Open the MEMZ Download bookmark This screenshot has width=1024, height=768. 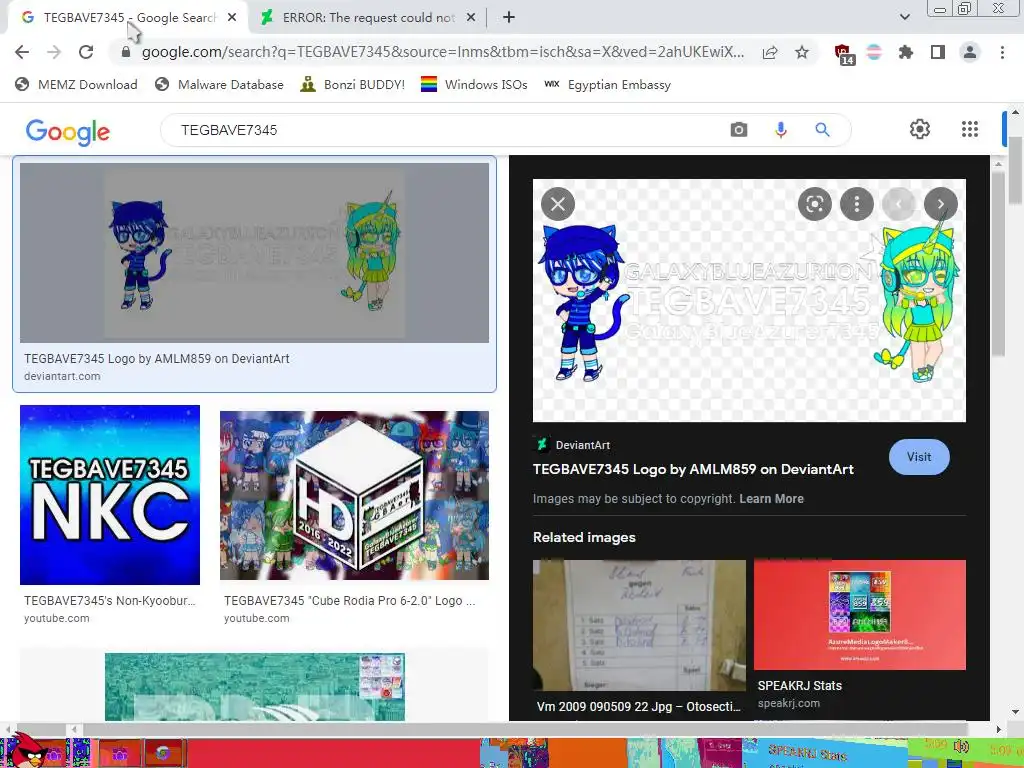76,84
